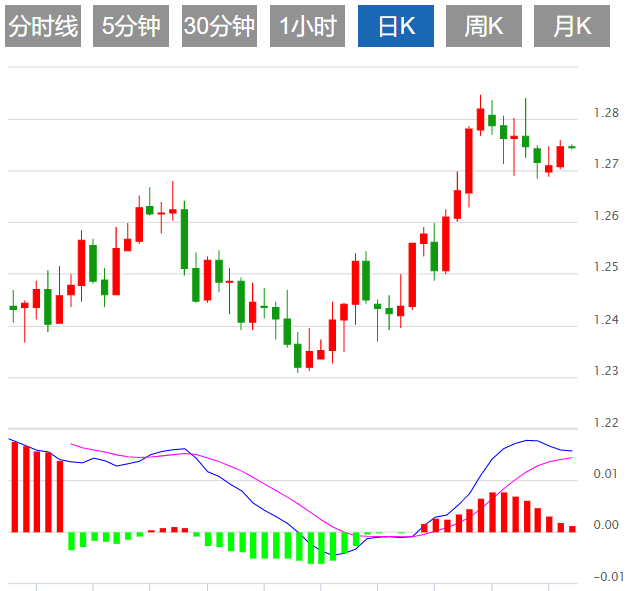
Task: Switch to the 月K monthly tab
Action: click(x=572, y=26)
